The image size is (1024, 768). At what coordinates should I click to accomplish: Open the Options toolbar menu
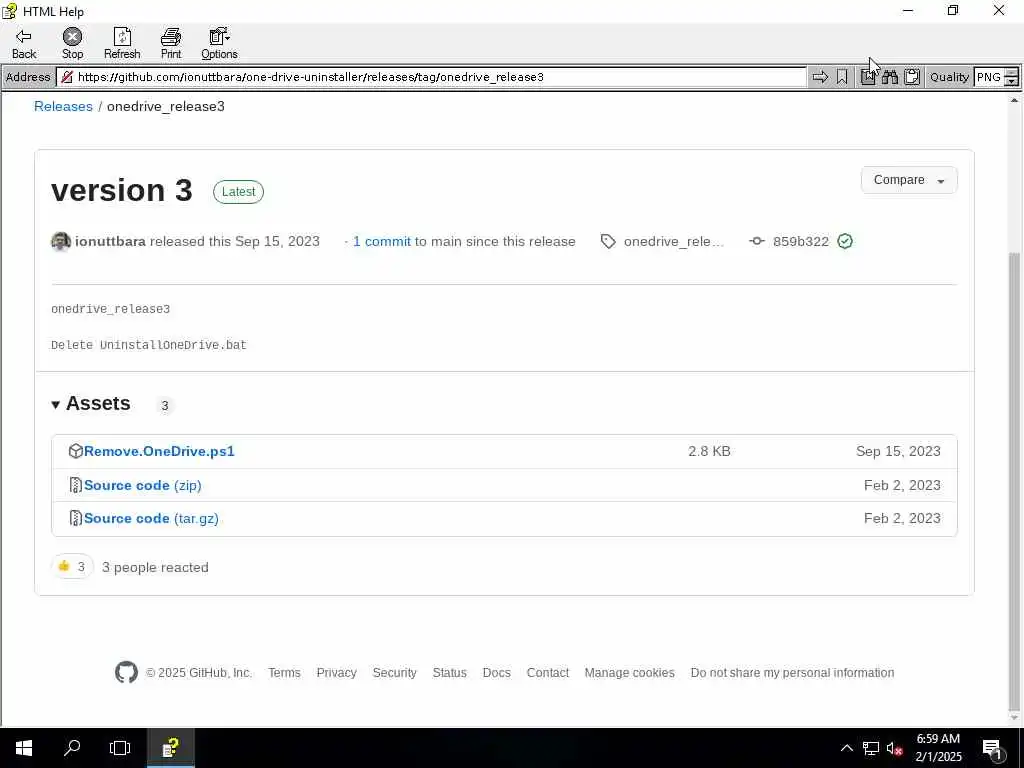(x=219, y=43)
